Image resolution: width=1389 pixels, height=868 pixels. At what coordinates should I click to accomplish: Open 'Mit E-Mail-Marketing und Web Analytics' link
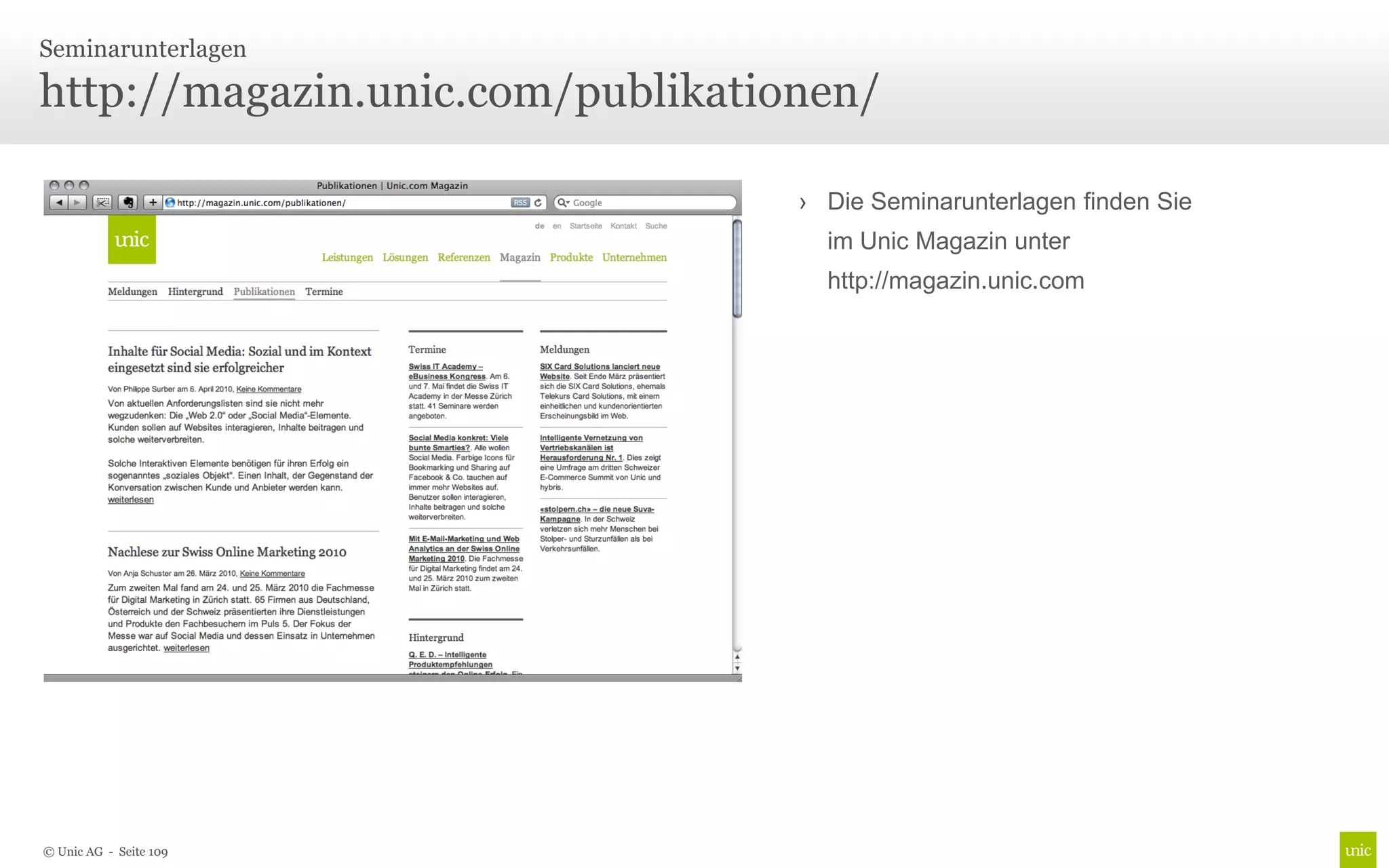point(464,549)
